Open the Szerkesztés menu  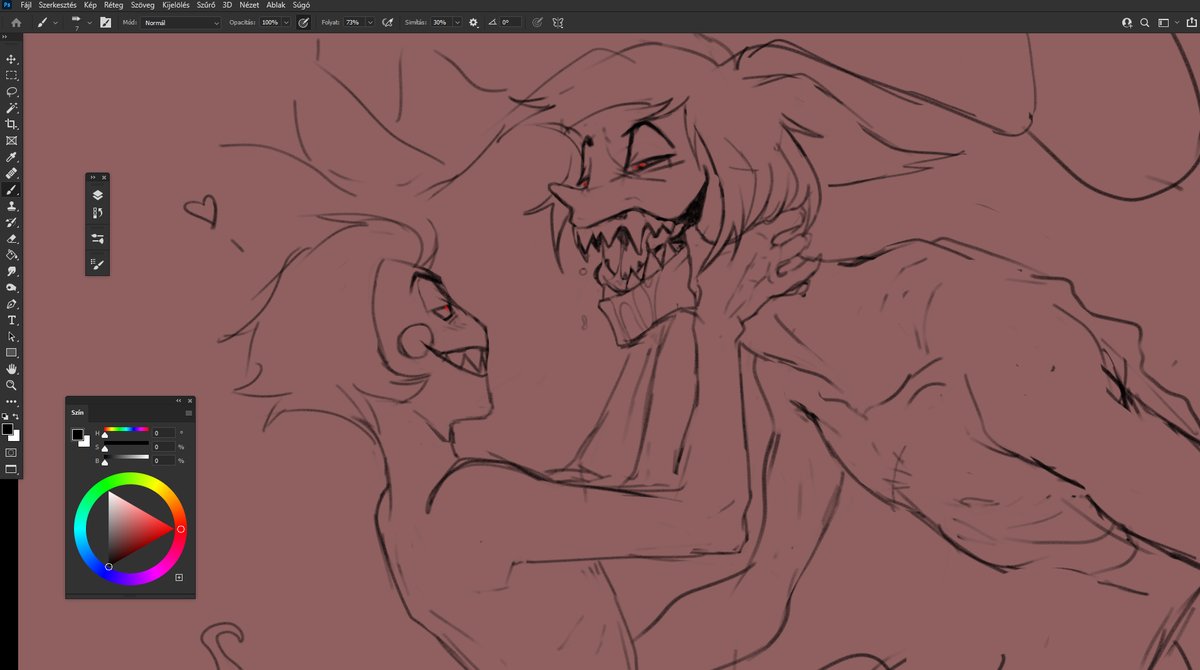(x=57, y=5)
